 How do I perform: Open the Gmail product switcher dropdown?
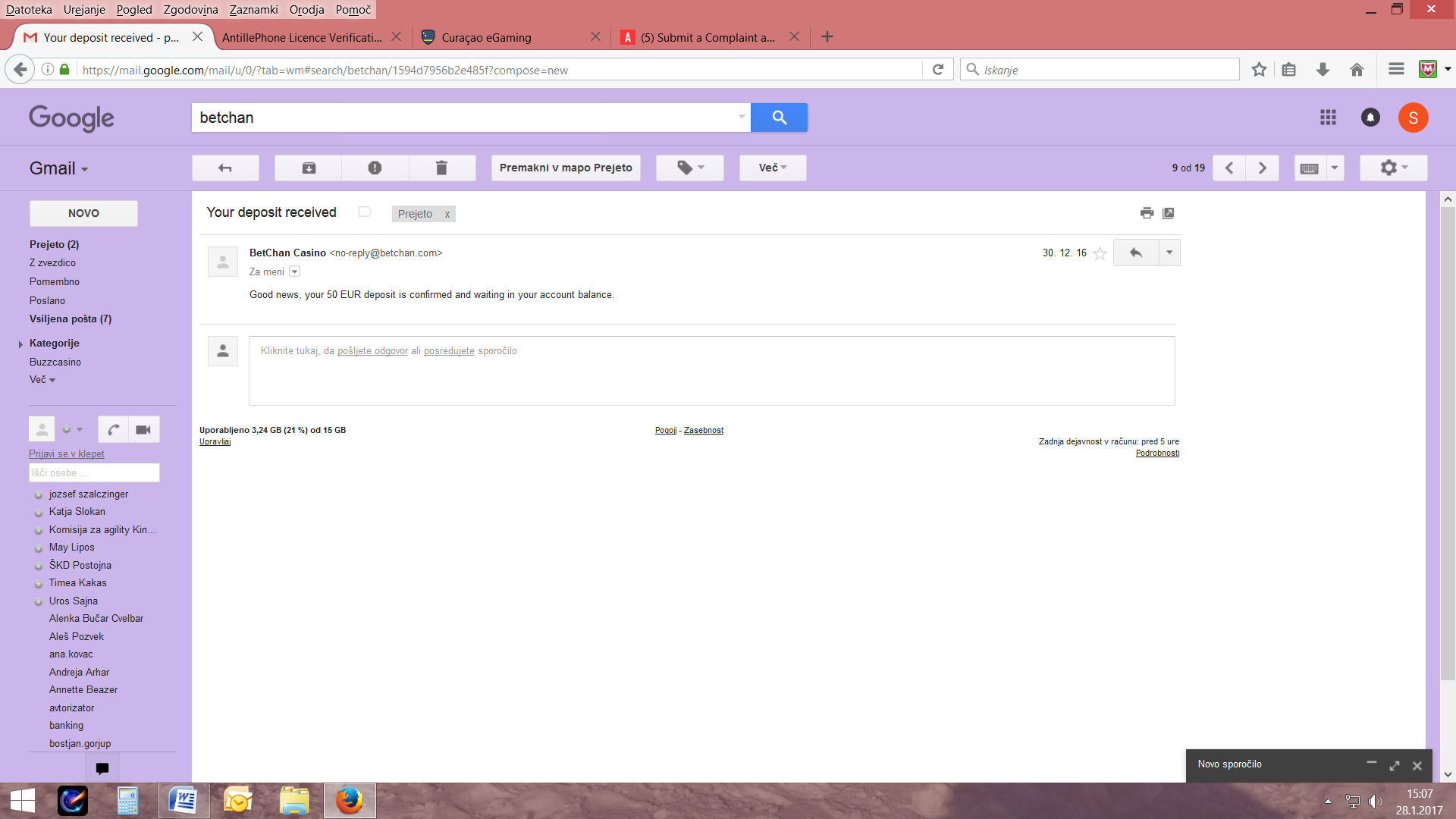(x=59, y=168)
